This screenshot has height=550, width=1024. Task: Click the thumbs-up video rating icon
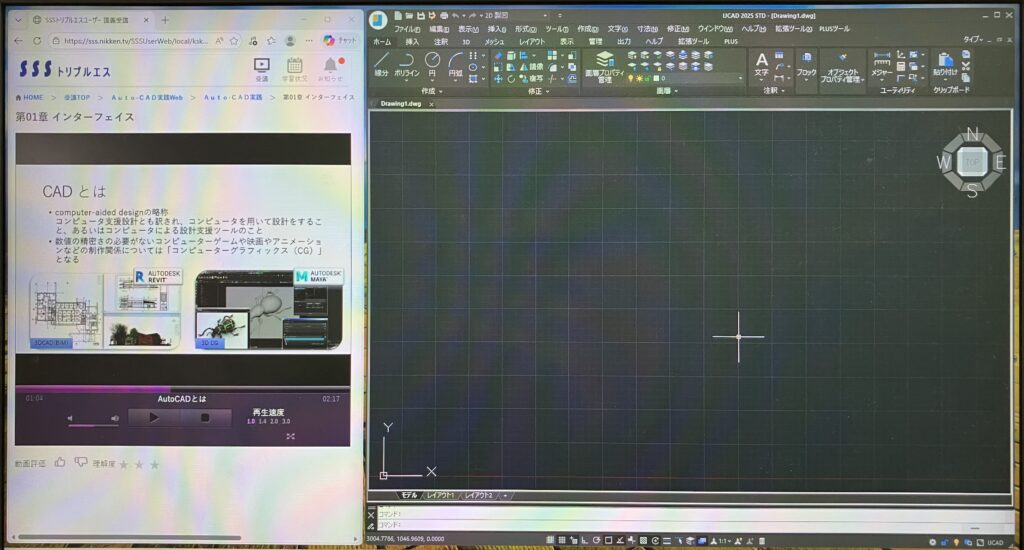[x=60, y=462]
